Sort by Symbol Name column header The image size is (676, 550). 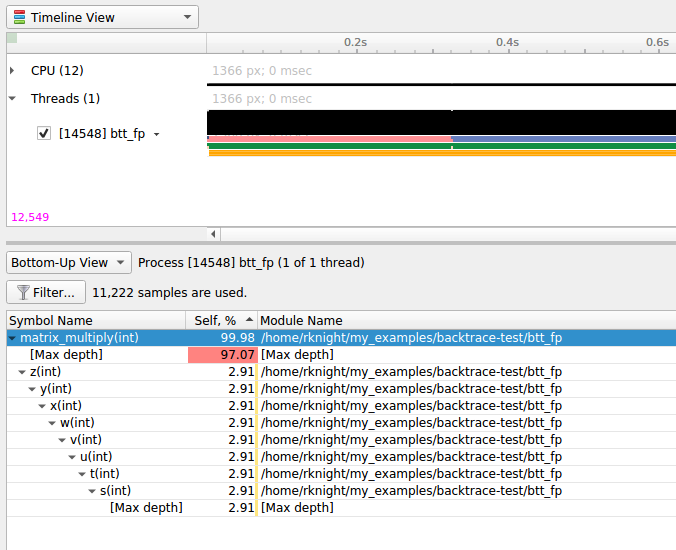pyautogui.click(x=95, y=320)
